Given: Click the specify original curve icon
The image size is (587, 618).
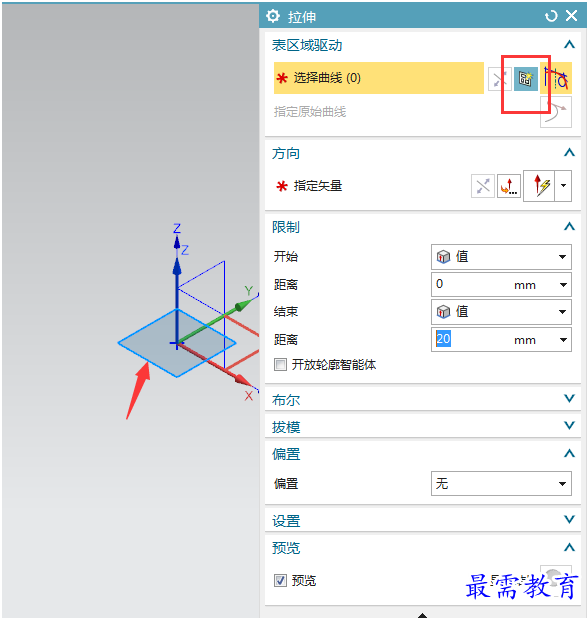Looking at the screenshot, I should [556, 112].
